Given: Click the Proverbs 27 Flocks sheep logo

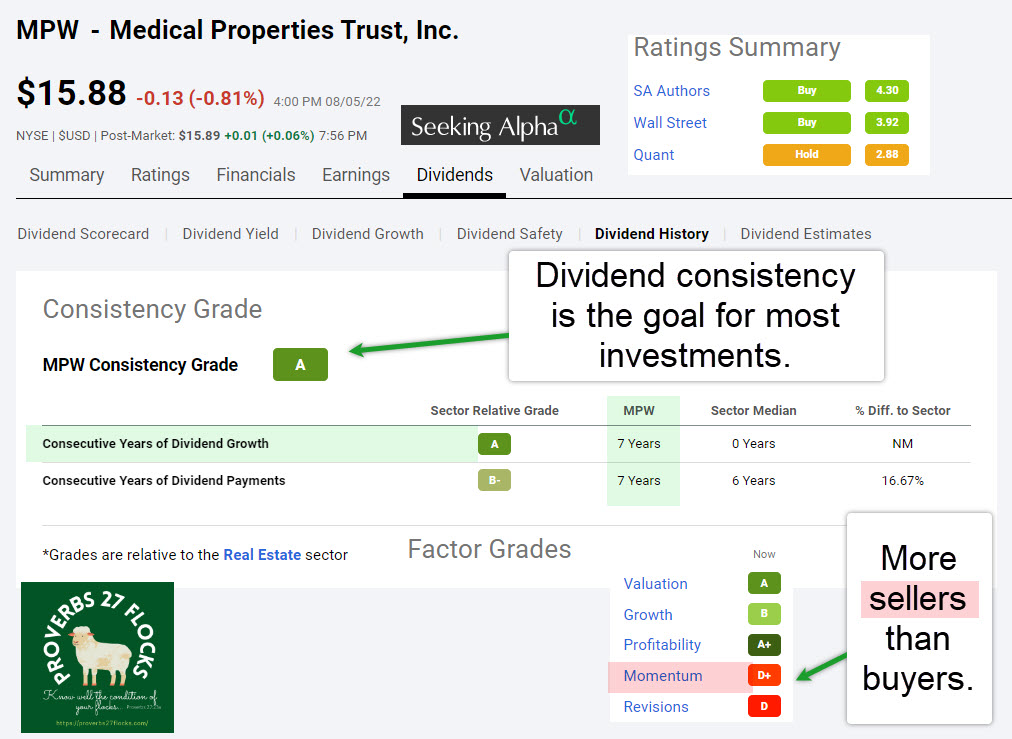Looking at the screenshot, I should [97, 657].
